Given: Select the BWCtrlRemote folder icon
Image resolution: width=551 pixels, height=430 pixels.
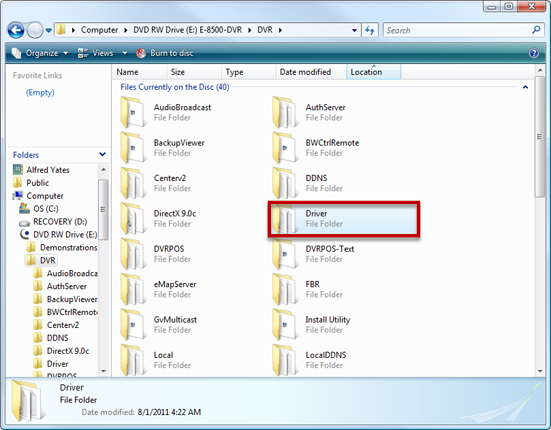Looking at the screenshot, I should 284,148.
